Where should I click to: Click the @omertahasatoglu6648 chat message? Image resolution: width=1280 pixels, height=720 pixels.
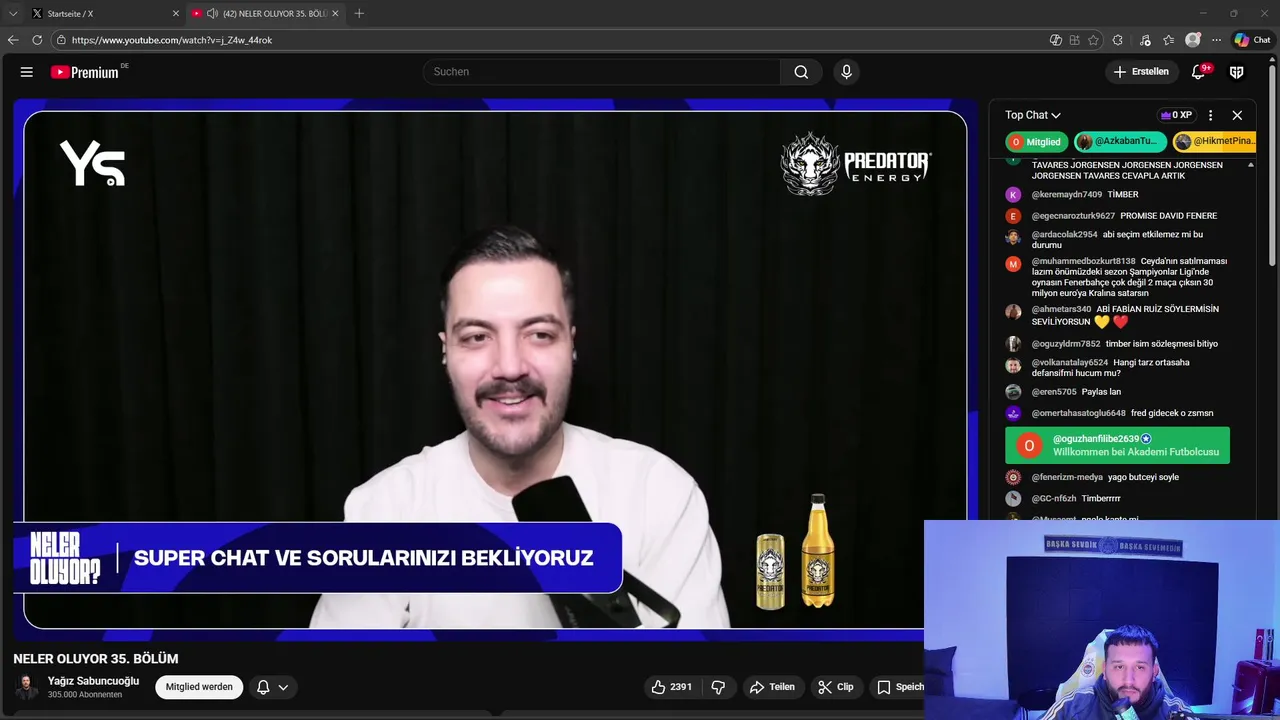[x=1172, y=413]
